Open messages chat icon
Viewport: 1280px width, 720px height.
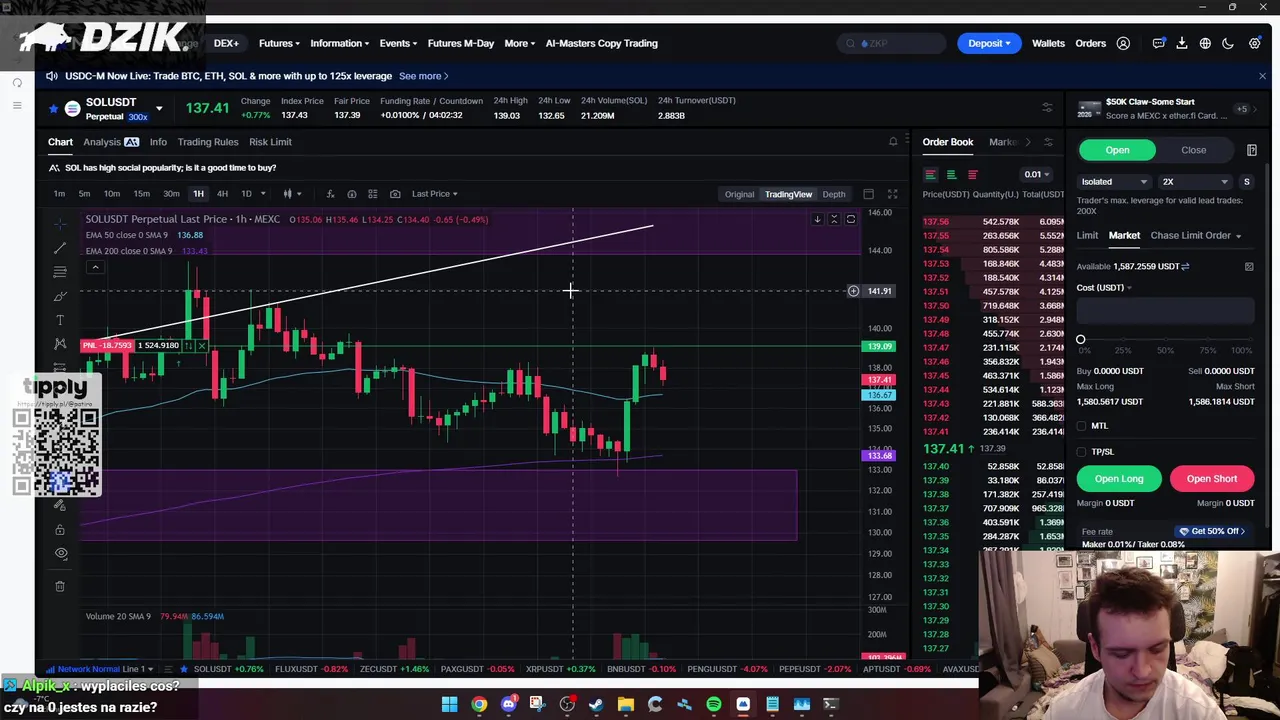pyautogui.click(x=1158, y=43)
